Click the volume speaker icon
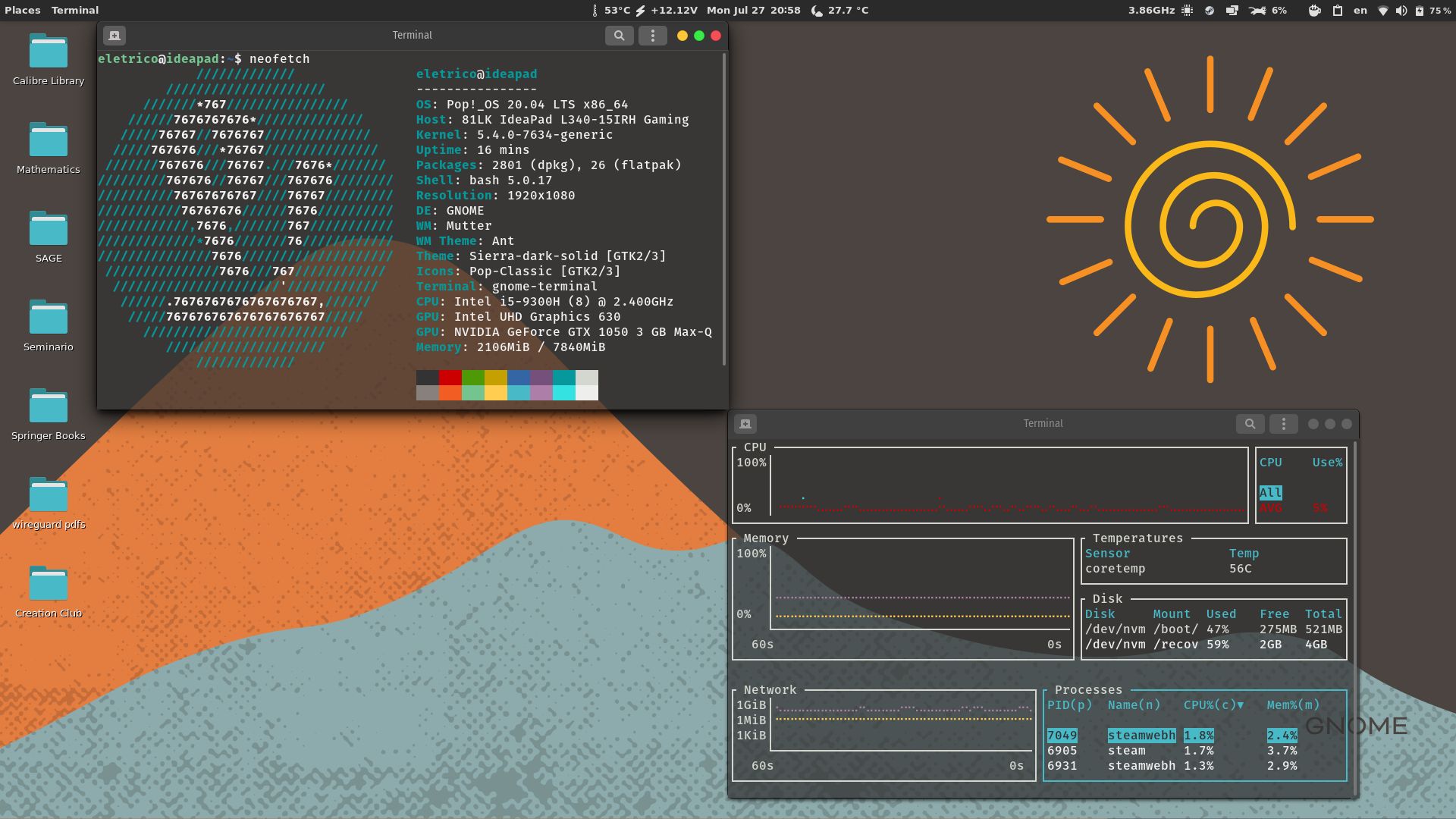 point(1401,11)
